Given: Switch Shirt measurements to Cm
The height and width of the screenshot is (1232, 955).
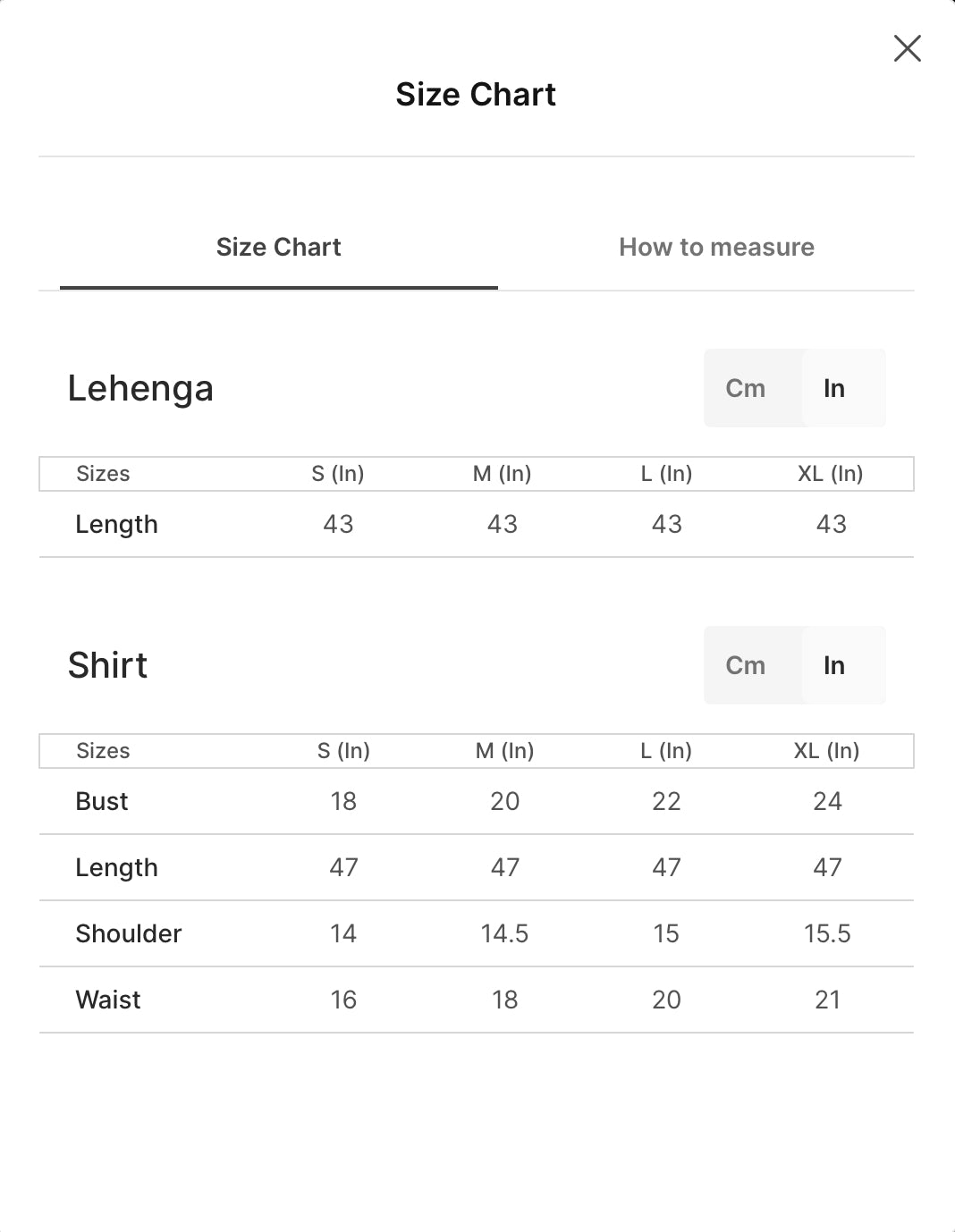Looking at the screenshot, I should tap(746, 665).
